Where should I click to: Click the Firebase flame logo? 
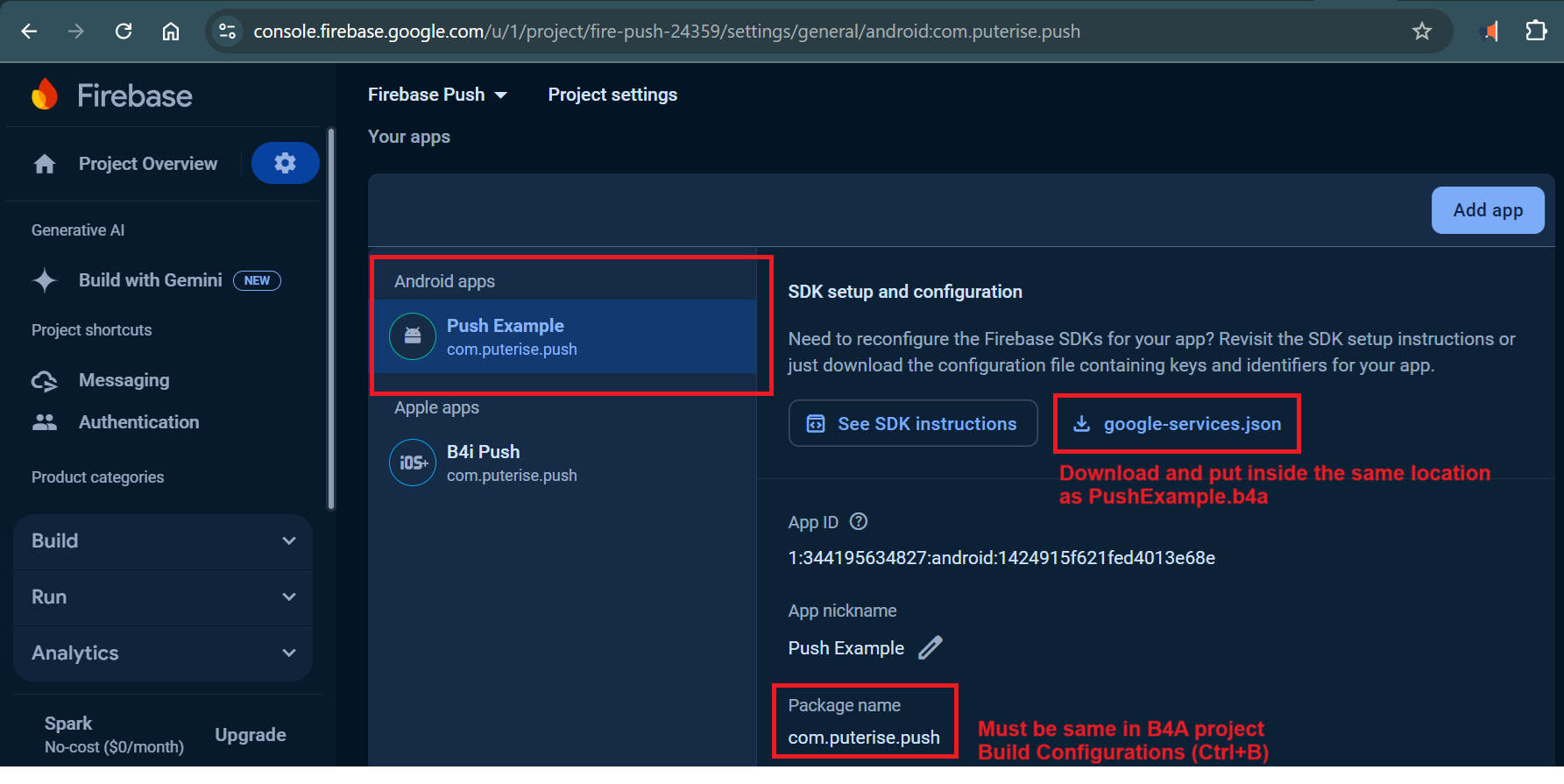[x=45, y=95]
